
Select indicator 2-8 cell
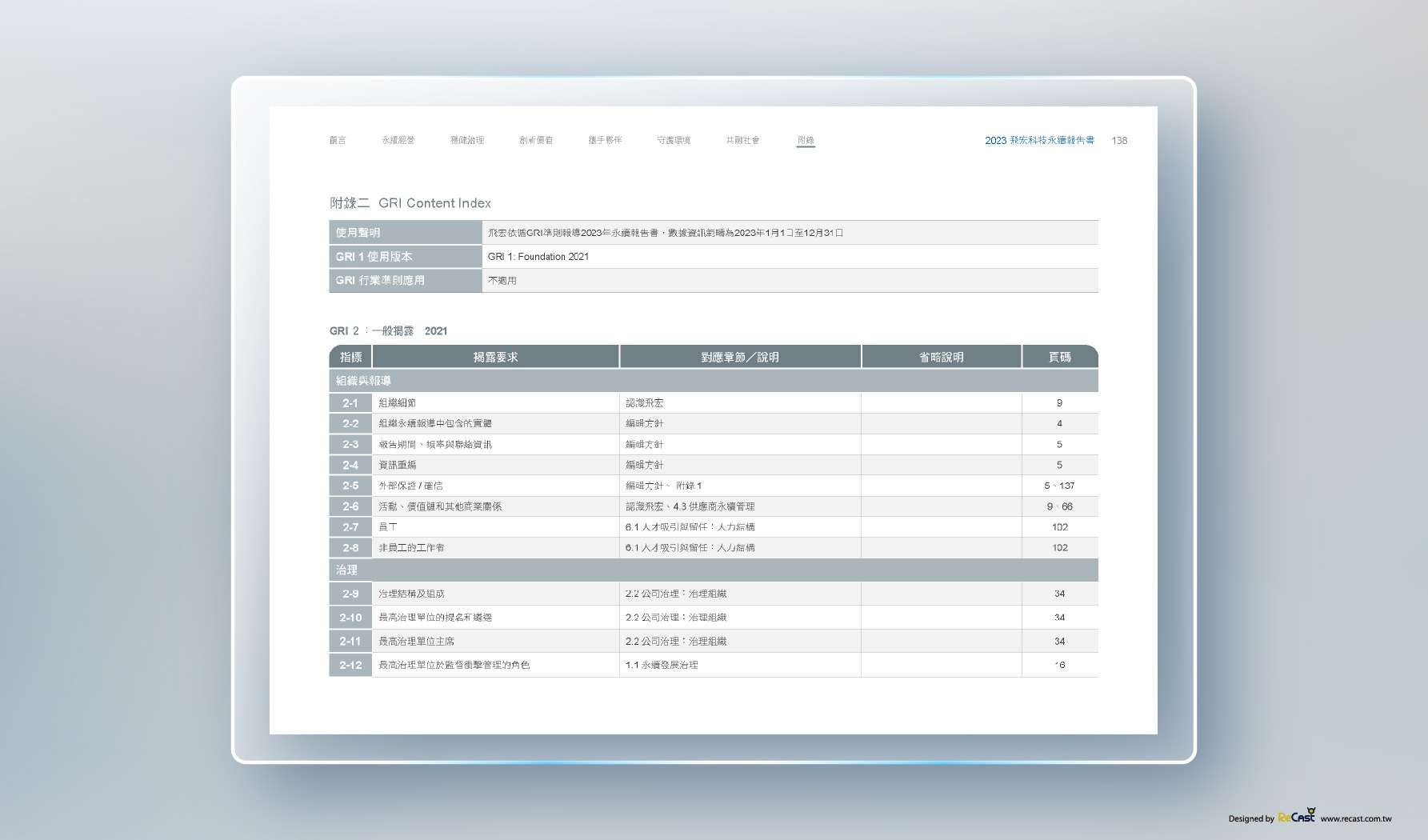pyautogui.click(x=350, y=548)
